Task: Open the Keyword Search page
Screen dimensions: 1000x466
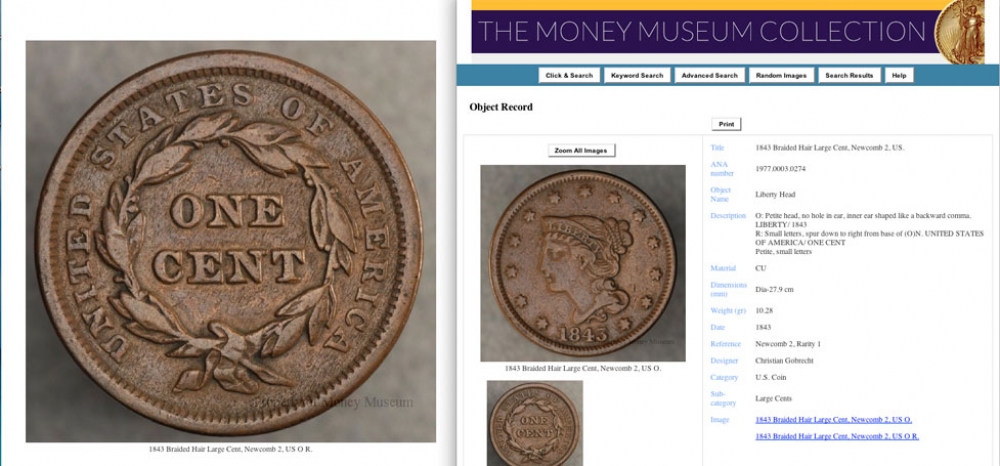Action: click(637, 75)
